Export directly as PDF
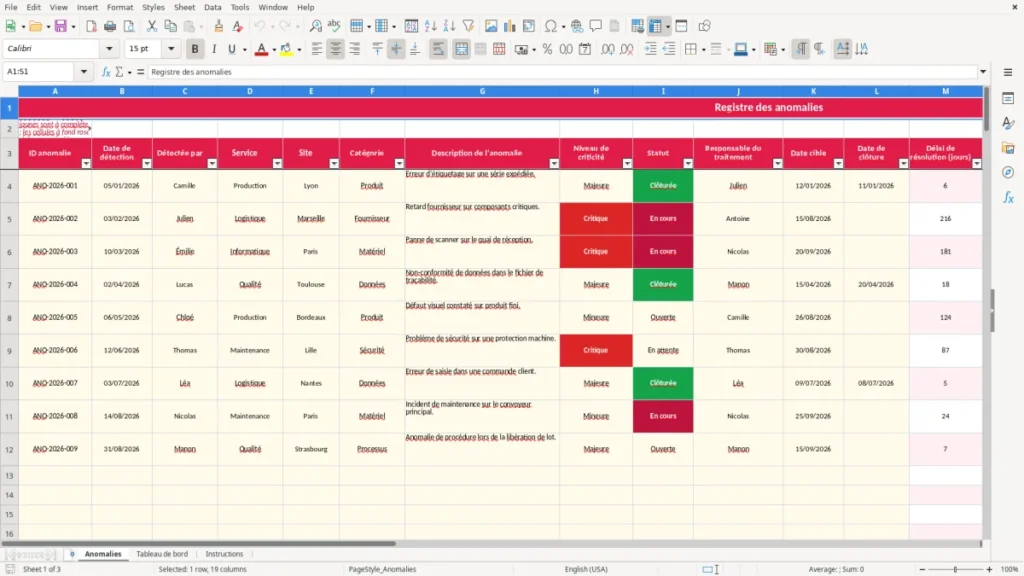This screenshot has width=1024, height=576. [x=91, y=26]
